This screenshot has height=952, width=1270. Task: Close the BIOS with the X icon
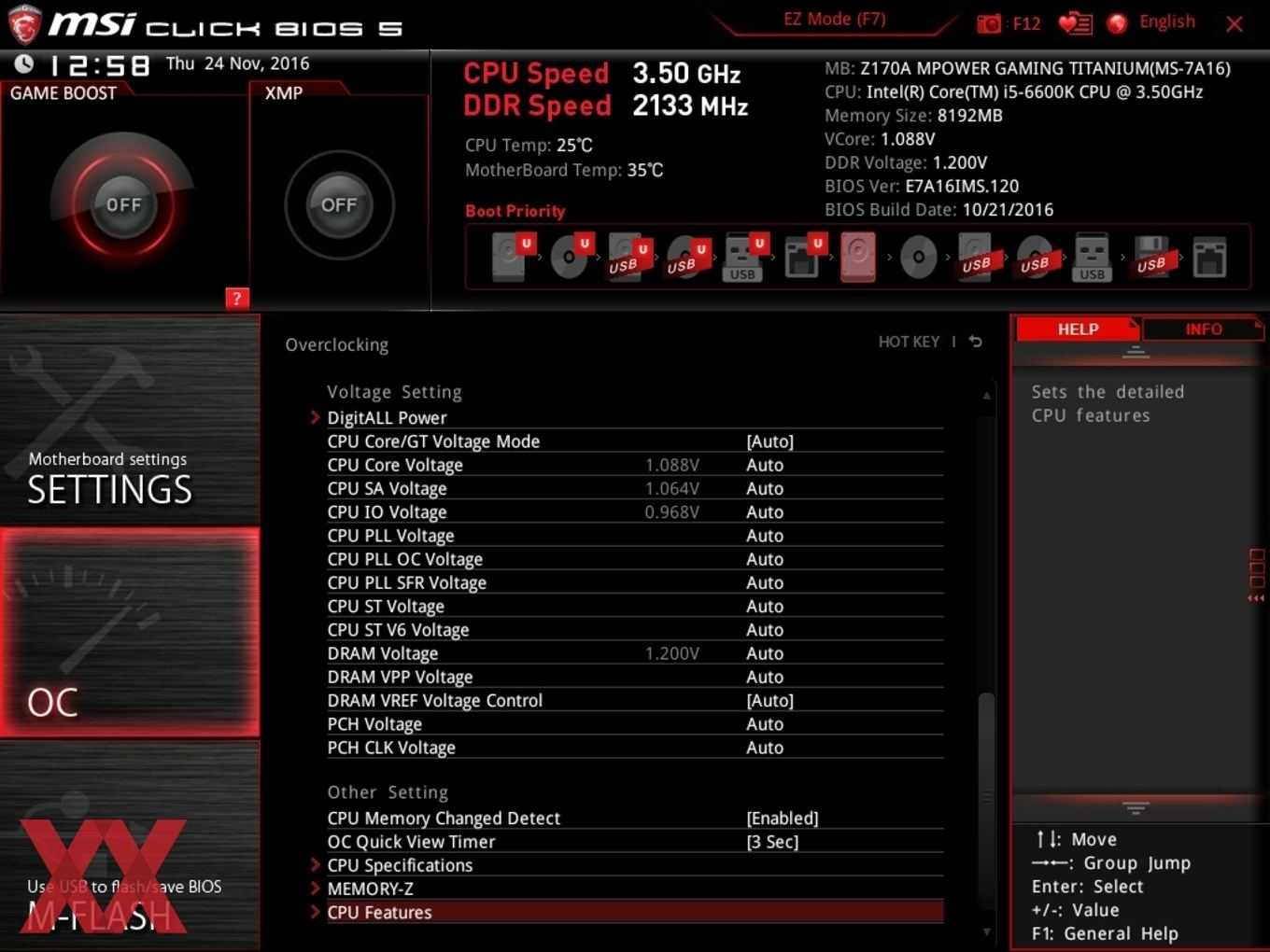click(1235, 24)
